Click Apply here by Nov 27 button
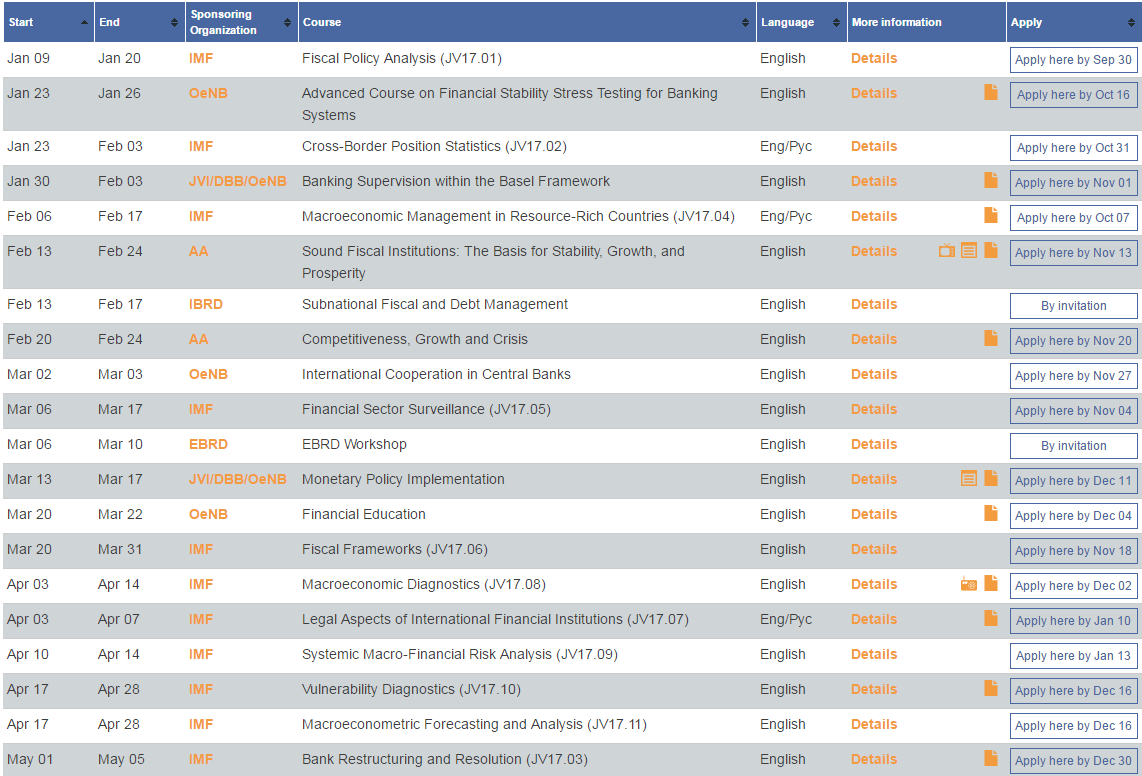 point(1074,376)
